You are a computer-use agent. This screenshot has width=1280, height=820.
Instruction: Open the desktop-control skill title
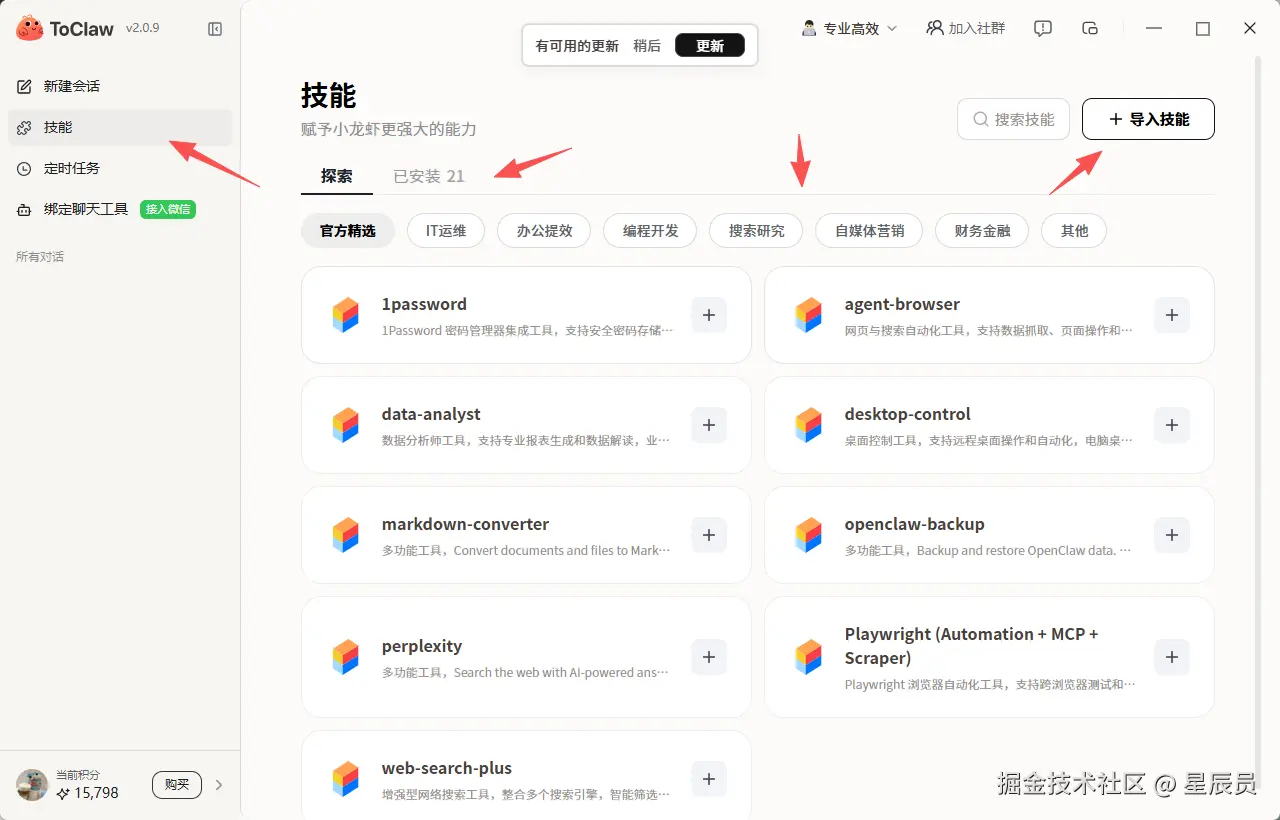point(907,414)
